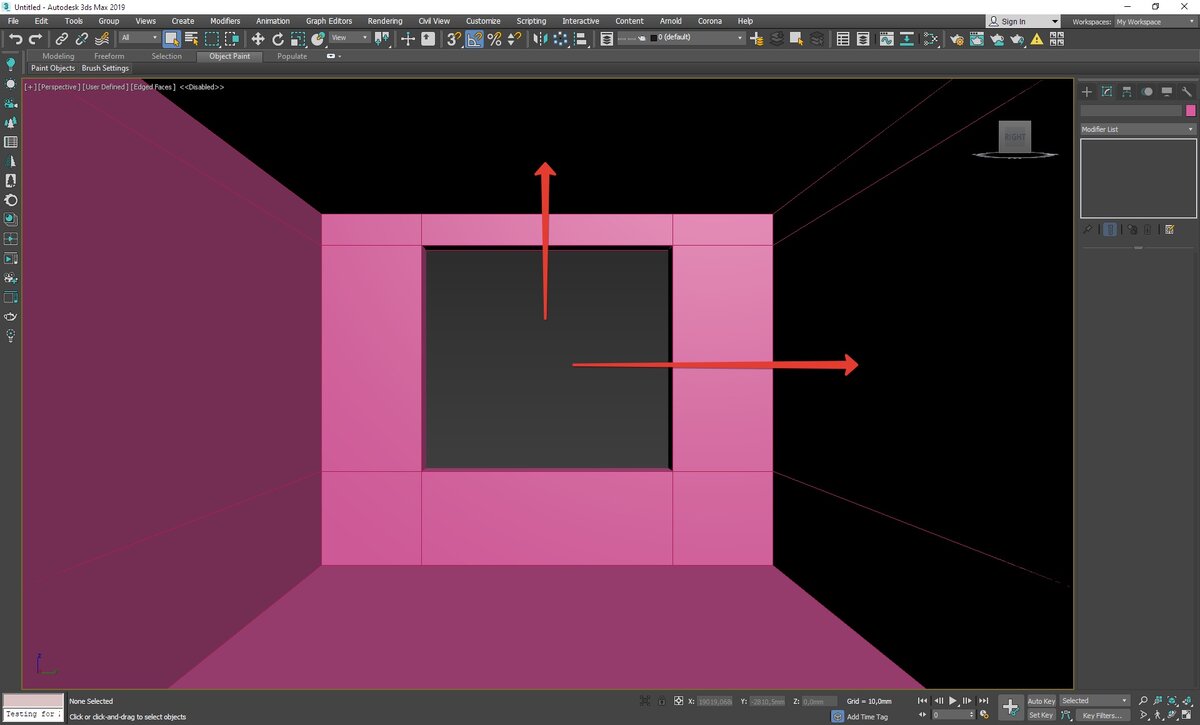Click the Paint Objects panel button
The width and height of the screenshot is (1200, 725).
(53, 68)
